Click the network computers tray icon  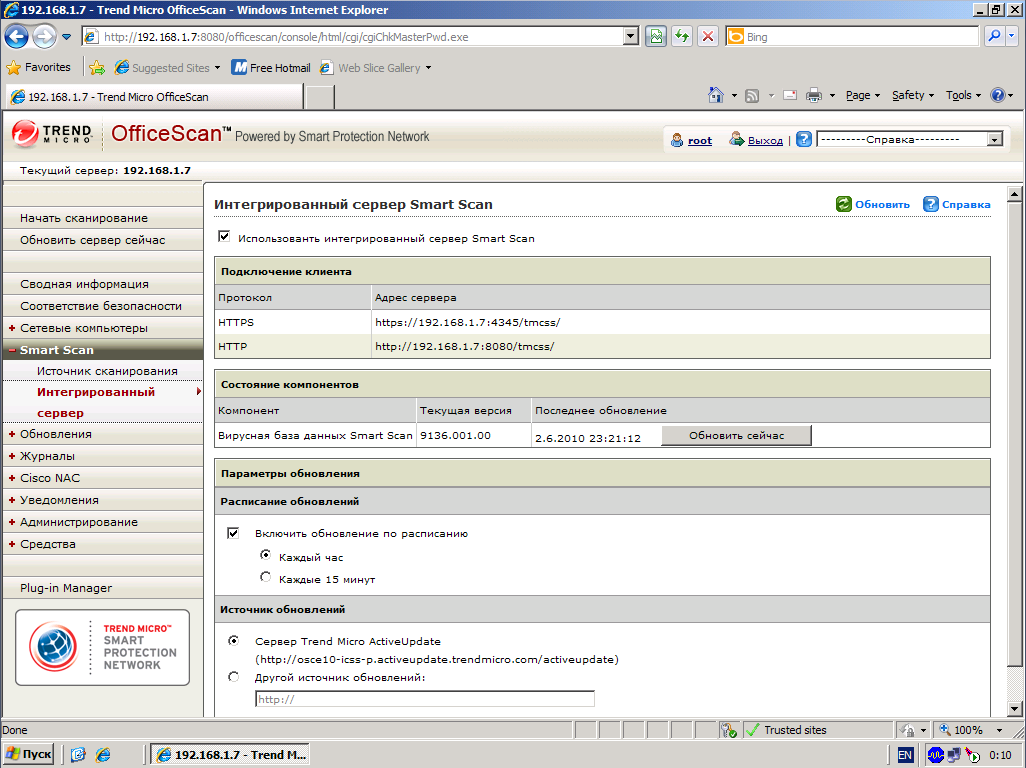954,755
